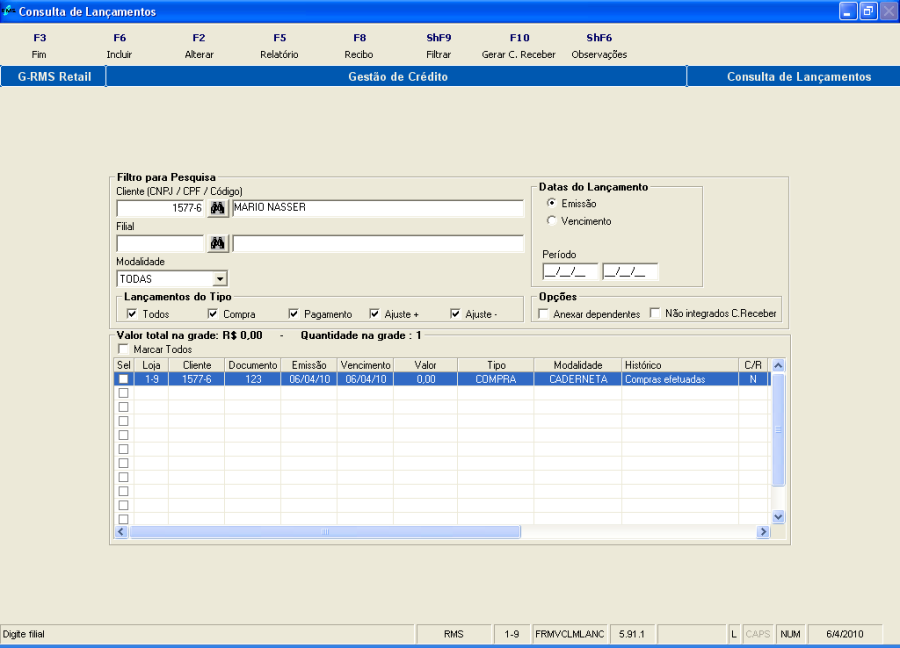Click 5.91.1 version in status bar

[x=632, y=634]
